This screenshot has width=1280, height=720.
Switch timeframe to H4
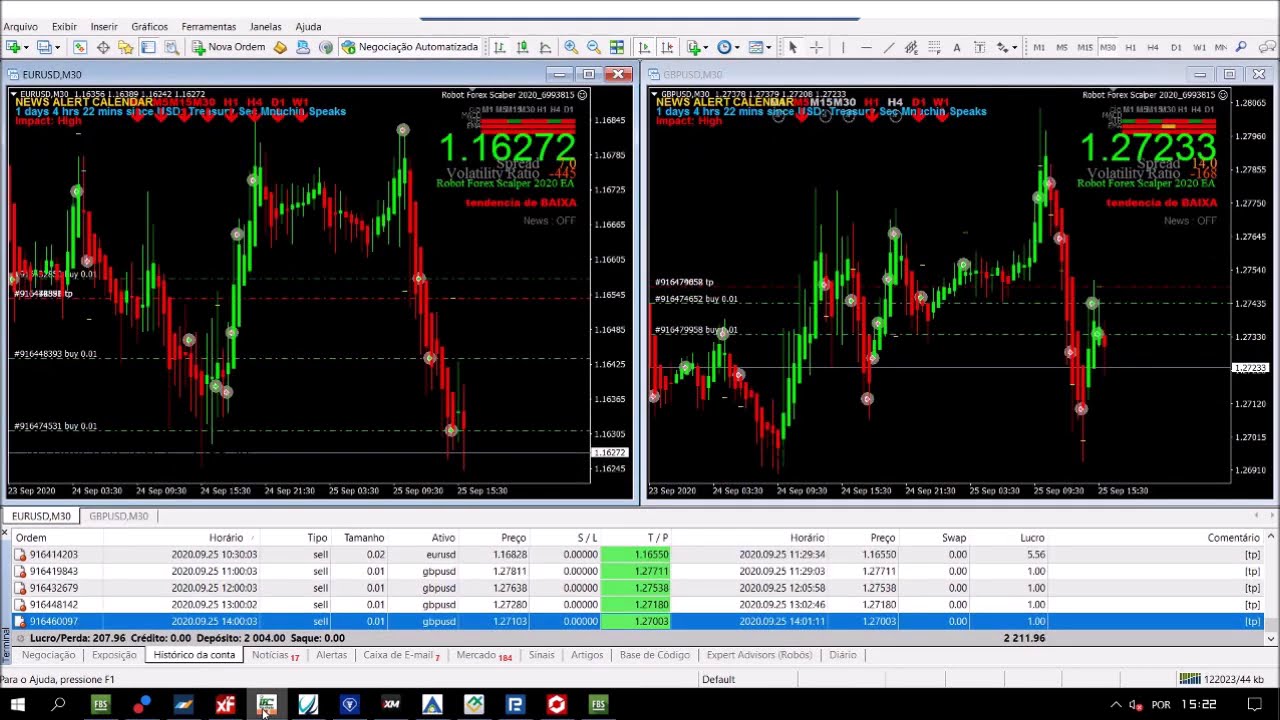point(1153,47)
